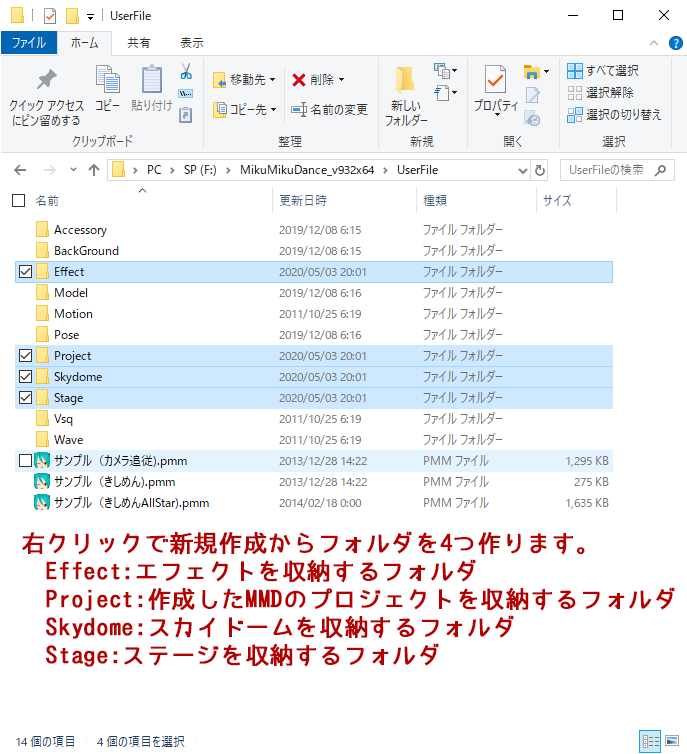Sort by 更新日時 column header
This screenshot has width=687, height=754.
(x=344, y=201)
